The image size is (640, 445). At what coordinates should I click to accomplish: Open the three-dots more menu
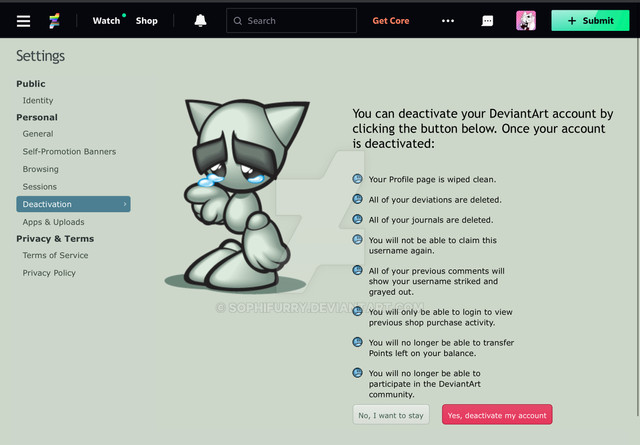pyautogui.click(x=448, y=21)
